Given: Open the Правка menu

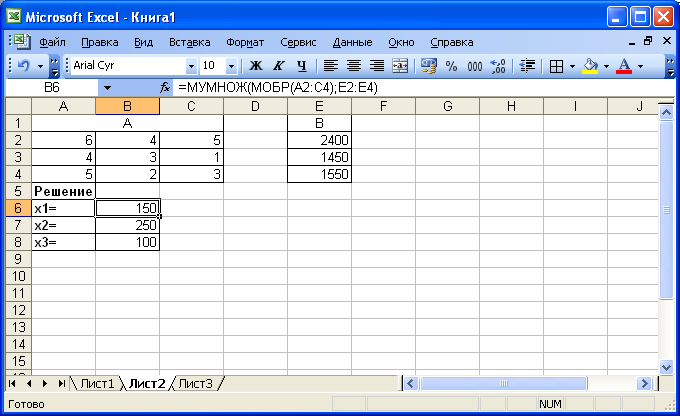Looking at the screenshot, I should pos(100,43).
